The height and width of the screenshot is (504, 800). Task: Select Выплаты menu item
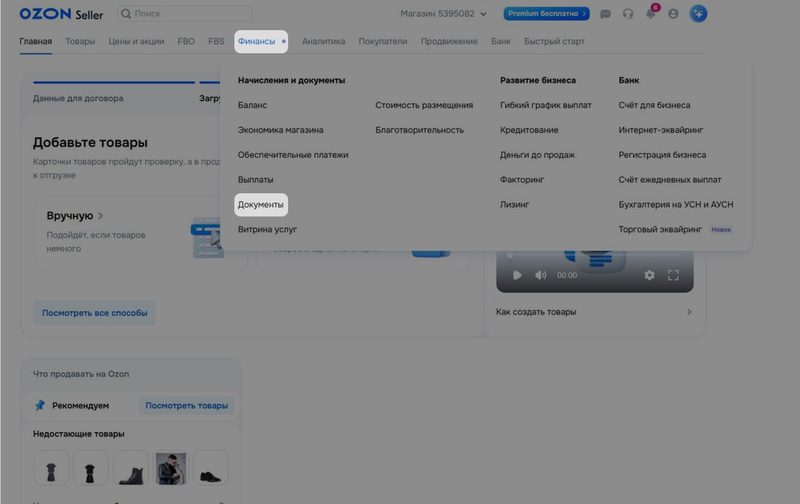[x=256, y=180]
